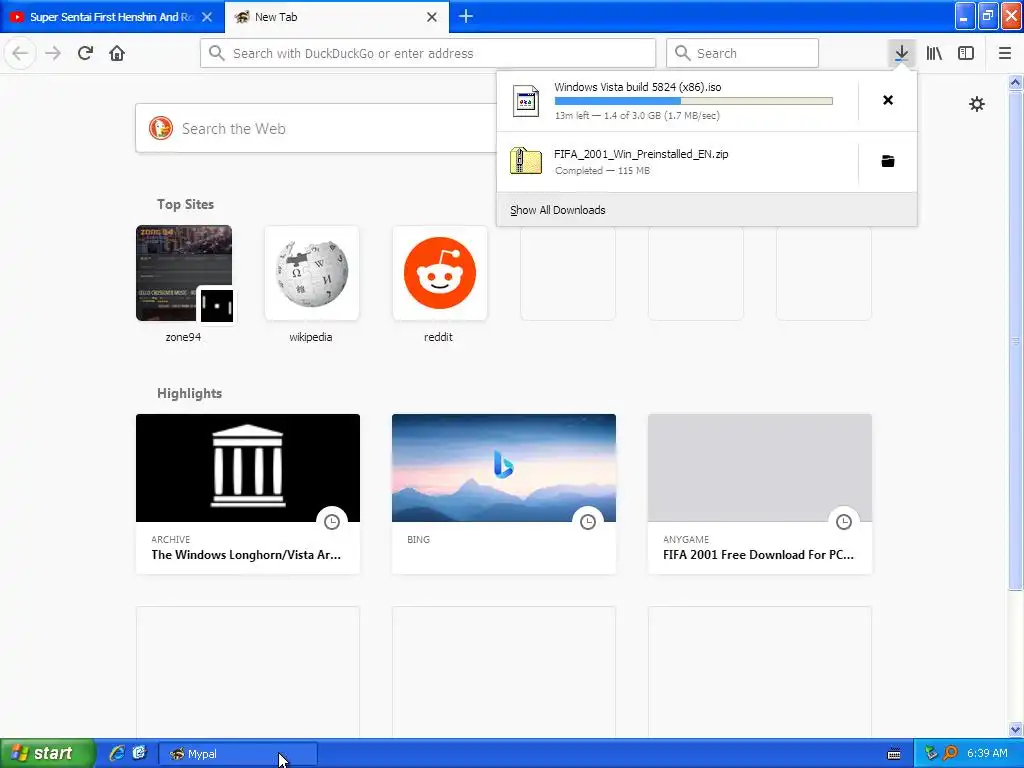Open New Tab page settings gear
Image resolution: width=1024 pixels, height=768 pixels.
976,104
